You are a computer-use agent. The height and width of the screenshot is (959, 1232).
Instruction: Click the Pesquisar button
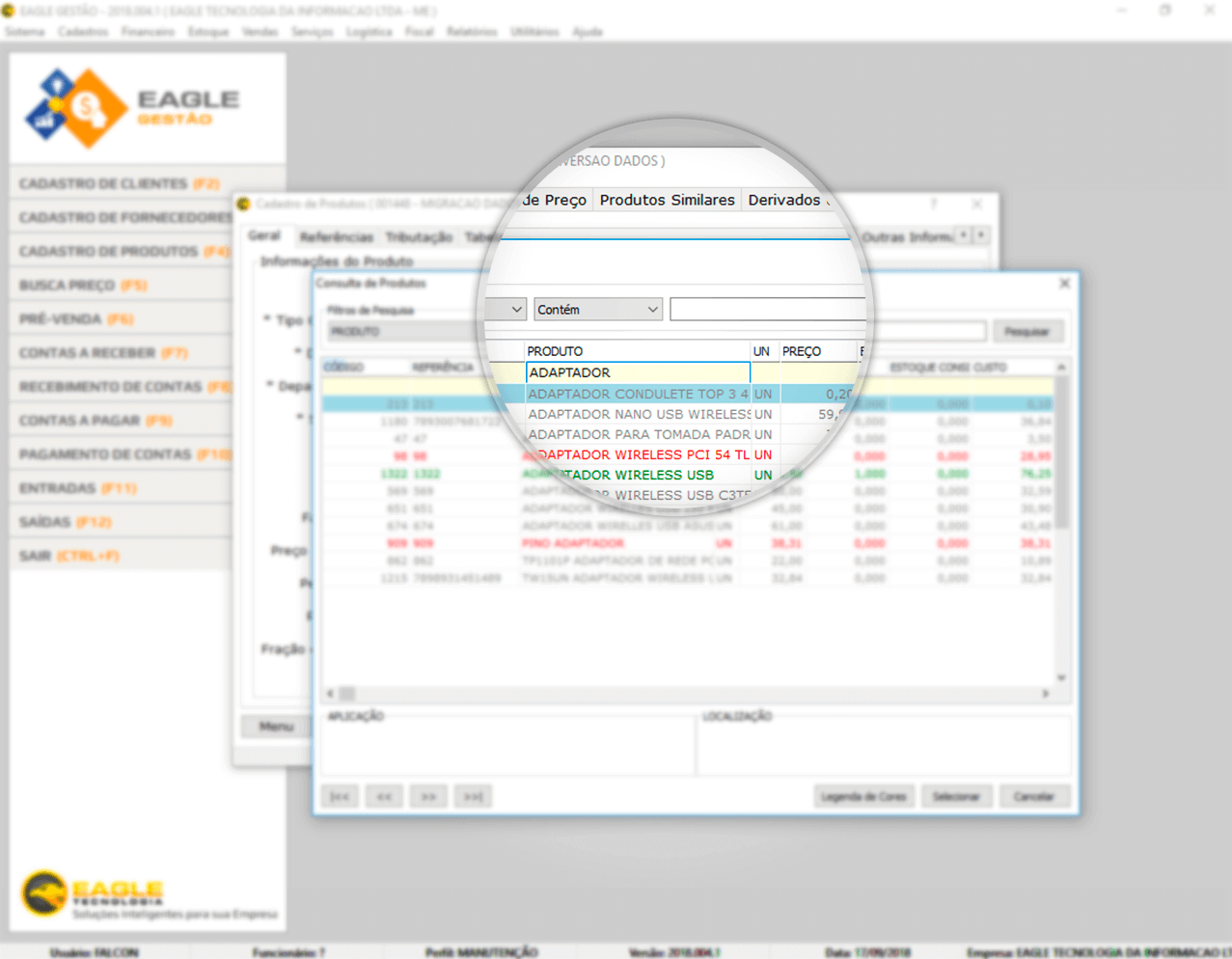click(1027, 331)
